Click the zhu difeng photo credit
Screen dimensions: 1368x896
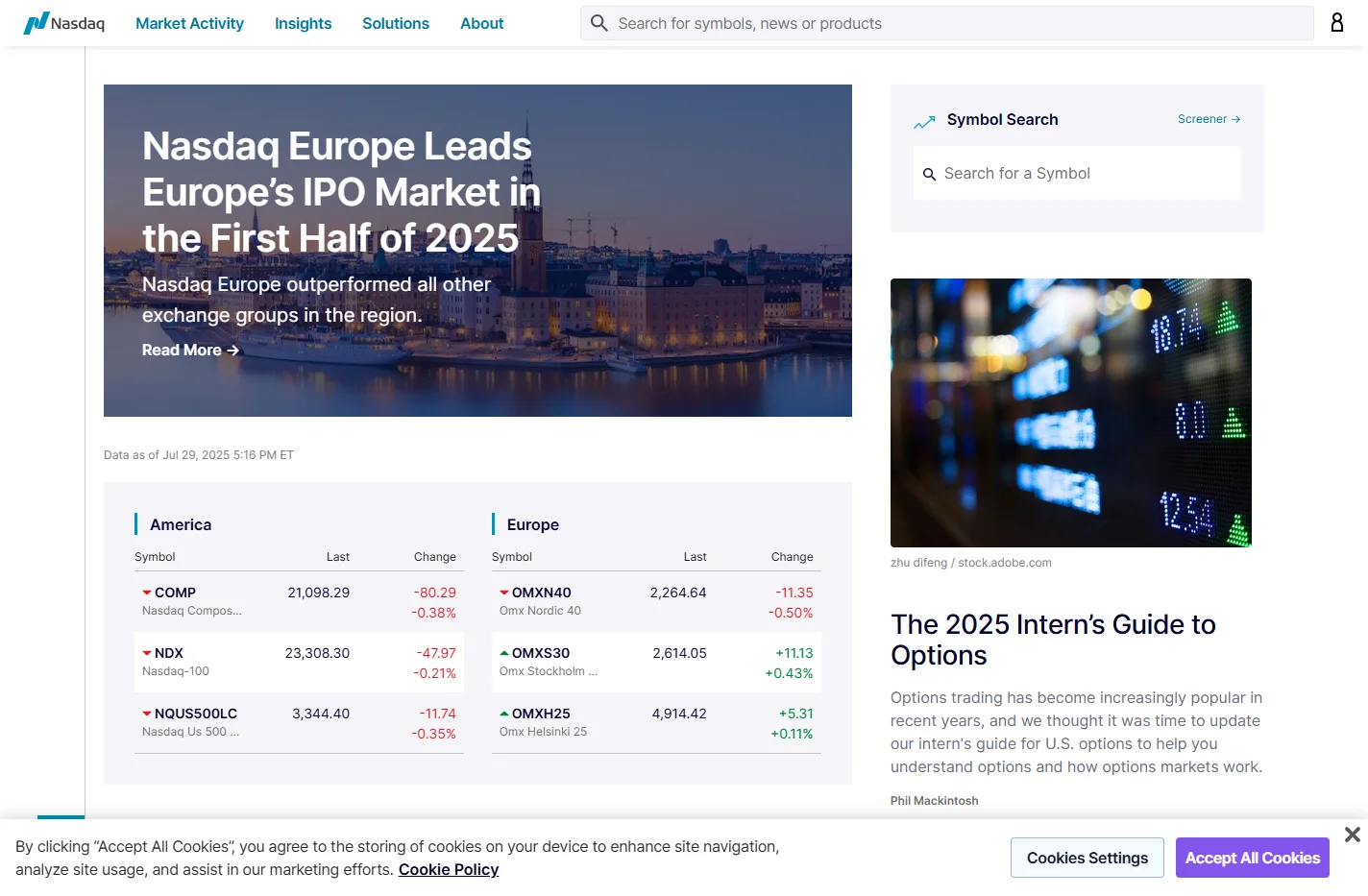pos(971,563)
